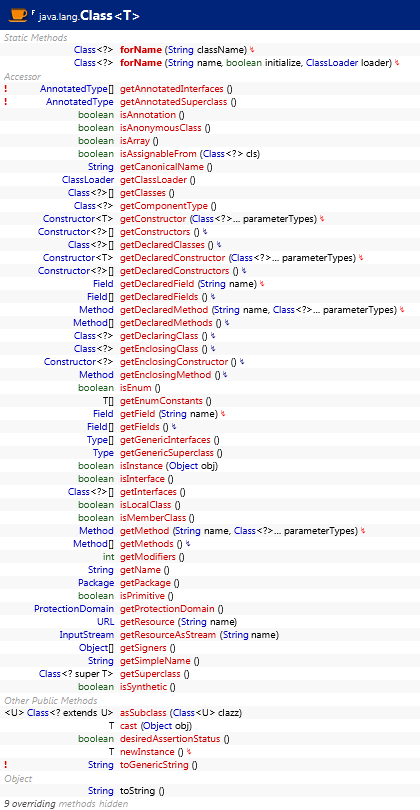Screen dimensions: 420x810
Task: Open the getModifiers method link
Action: point(148,557)
